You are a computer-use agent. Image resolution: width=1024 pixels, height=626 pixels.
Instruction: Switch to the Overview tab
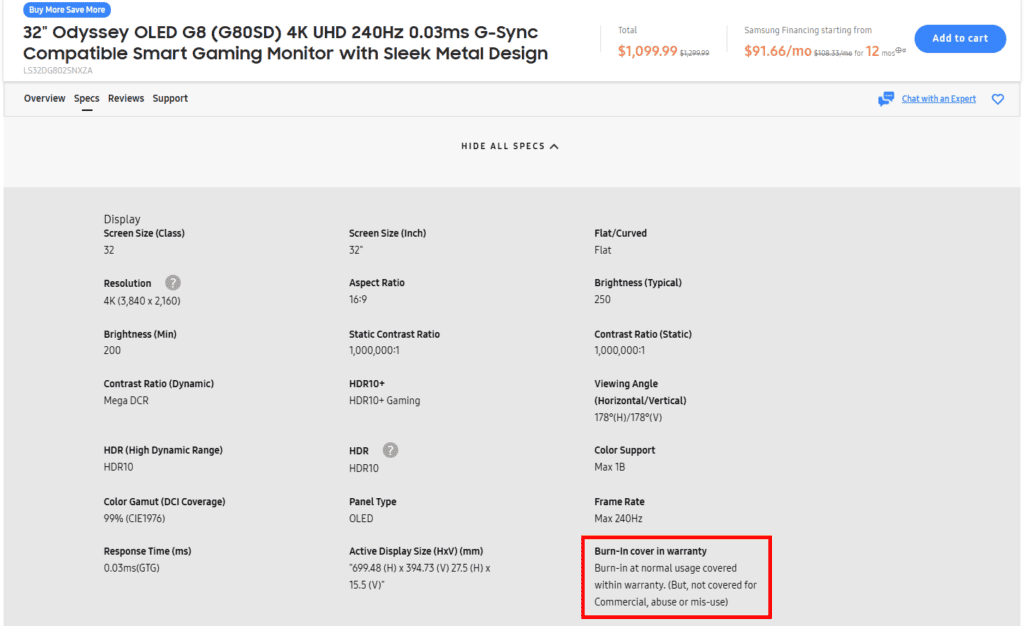coord(44,98)
